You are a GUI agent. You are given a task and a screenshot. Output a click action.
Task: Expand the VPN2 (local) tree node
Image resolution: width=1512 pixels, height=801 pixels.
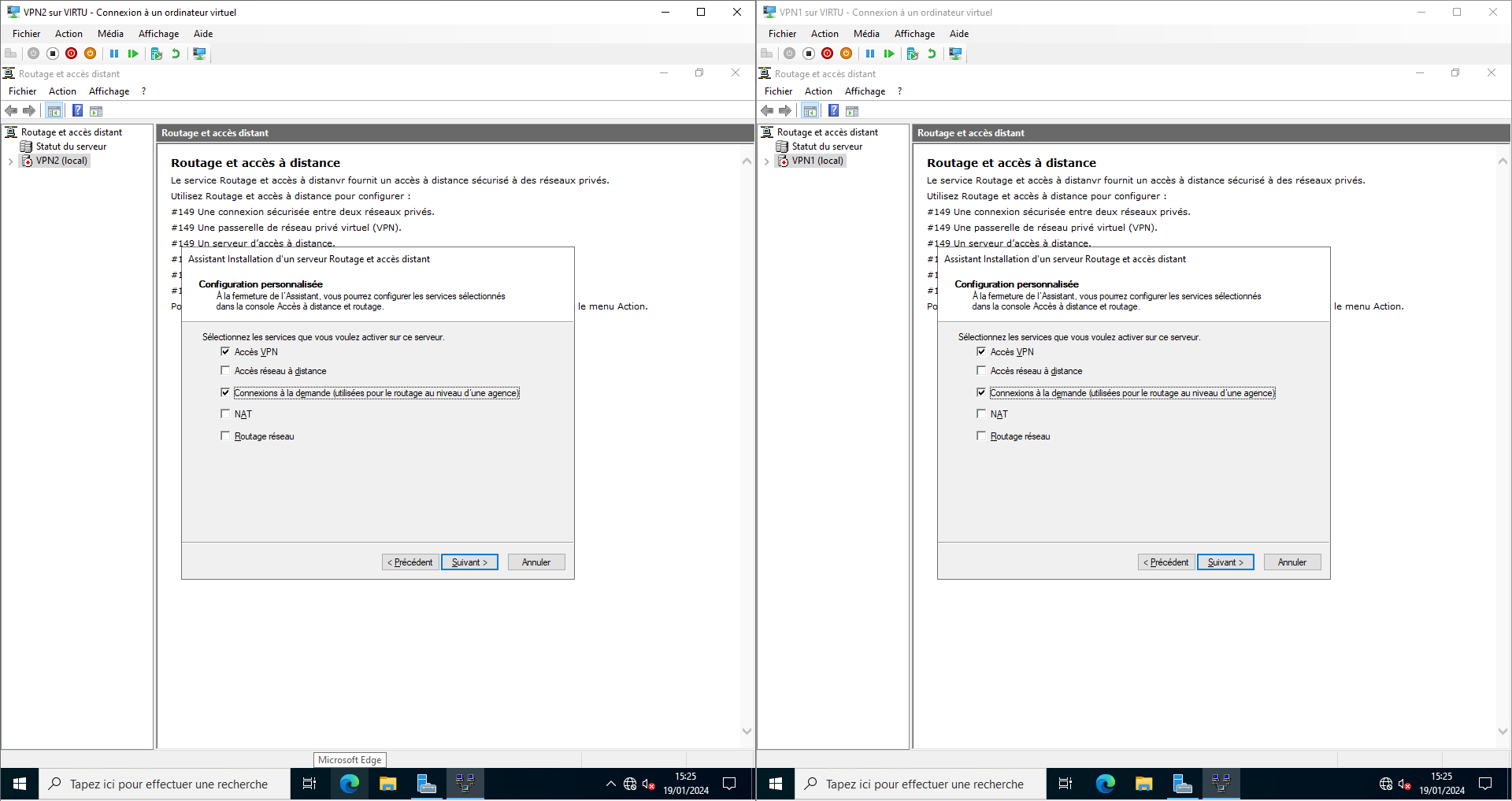(x=10, y=161)
